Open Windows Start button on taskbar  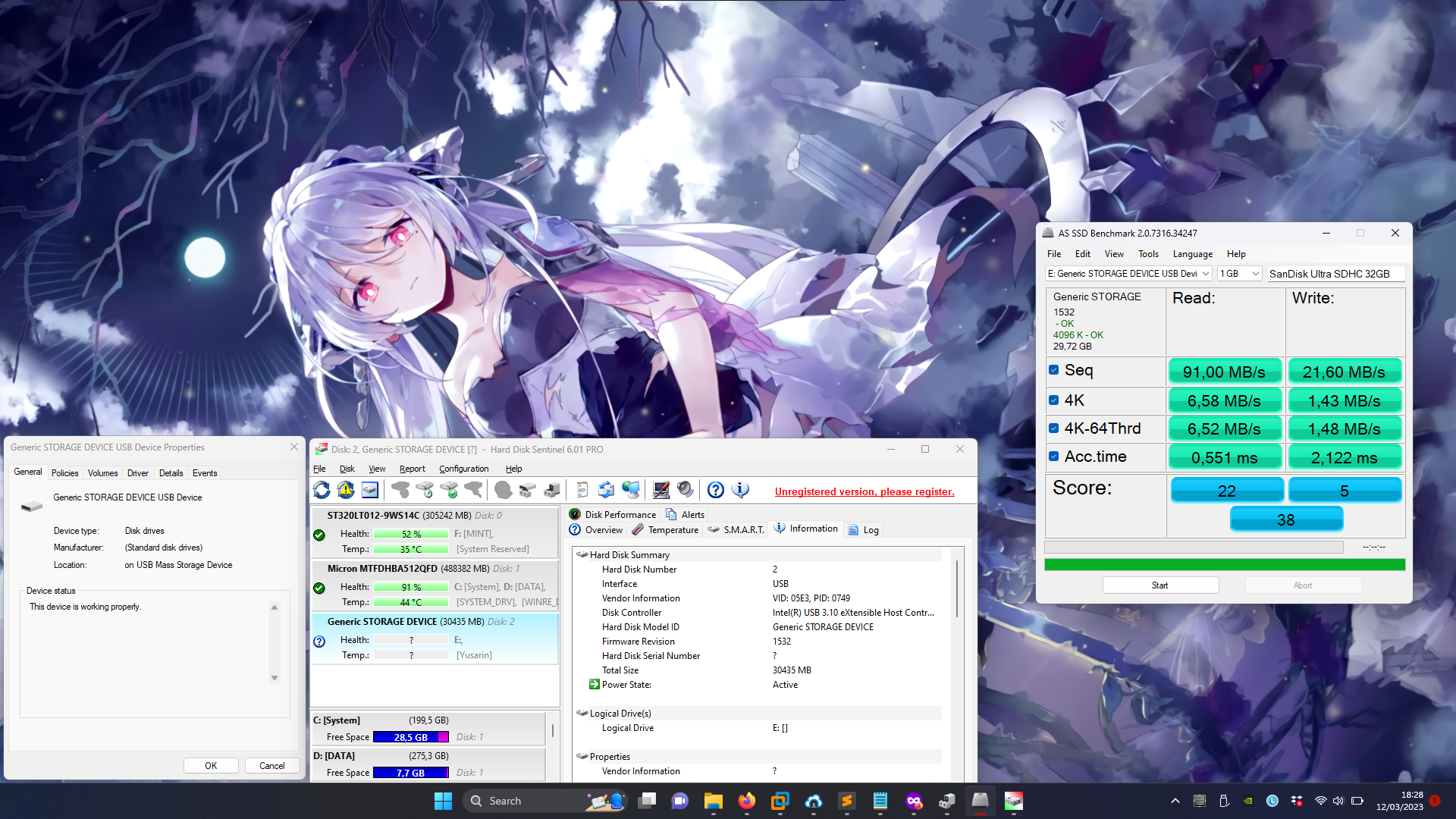443,801
